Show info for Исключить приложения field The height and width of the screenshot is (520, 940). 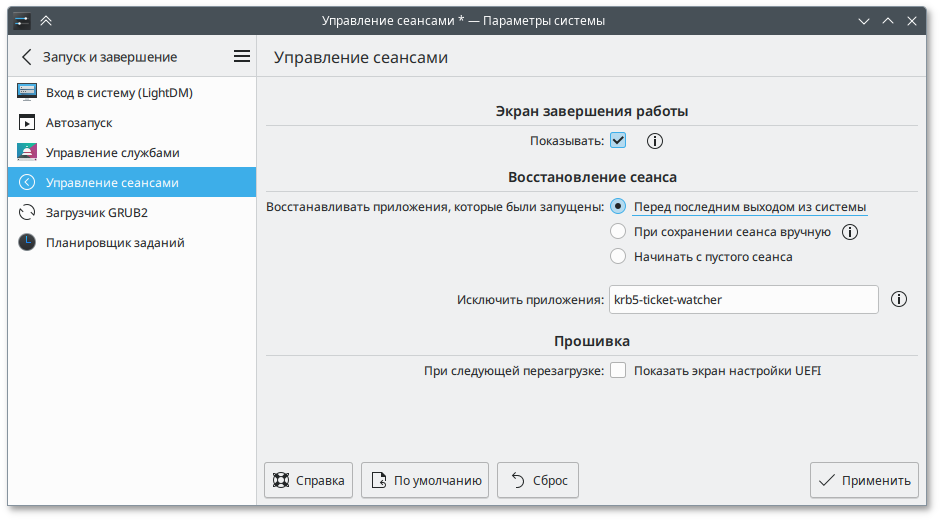coord(899,299)
